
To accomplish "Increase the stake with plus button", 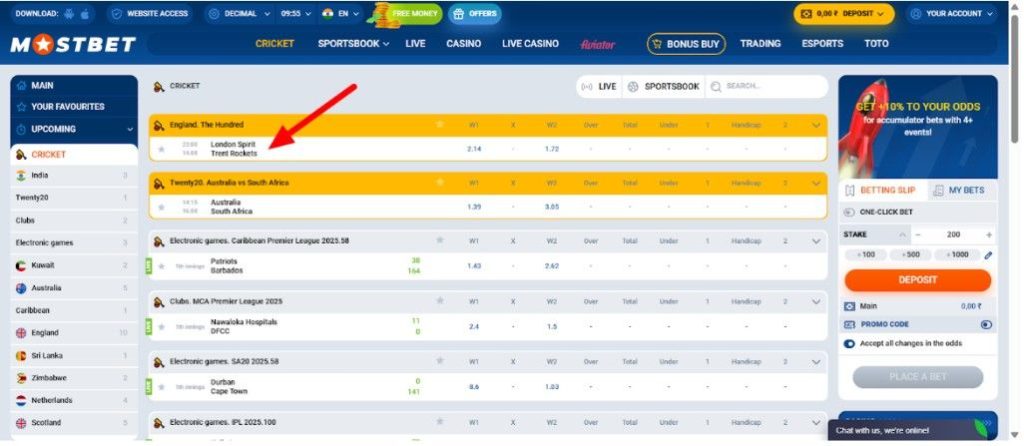I will (x=989, y=234).
